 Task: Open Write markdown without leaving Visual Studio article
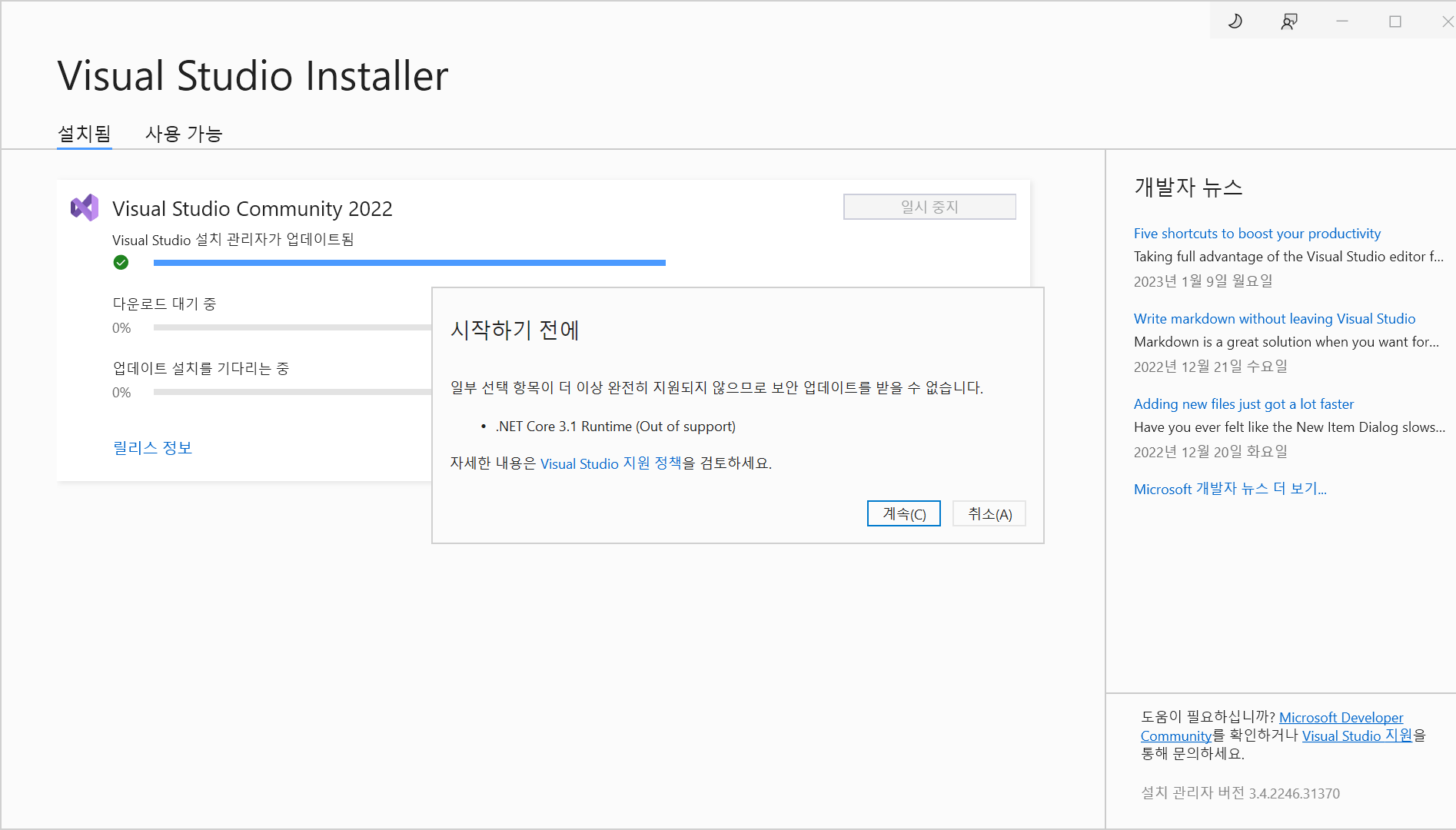pyautogui.click(x=1275, y=318)
